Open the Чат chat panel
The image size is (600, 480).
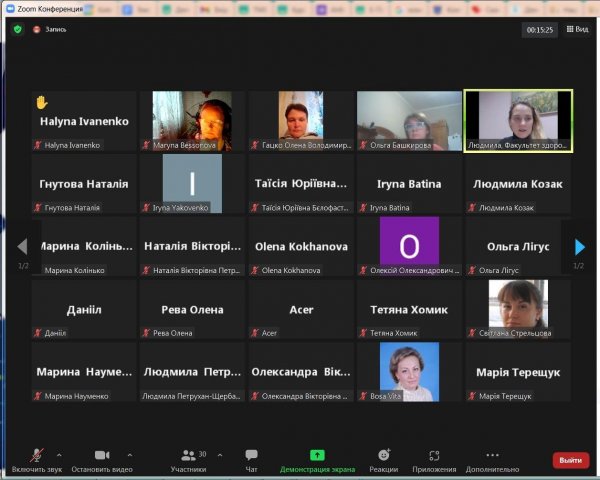coord(251,455)
